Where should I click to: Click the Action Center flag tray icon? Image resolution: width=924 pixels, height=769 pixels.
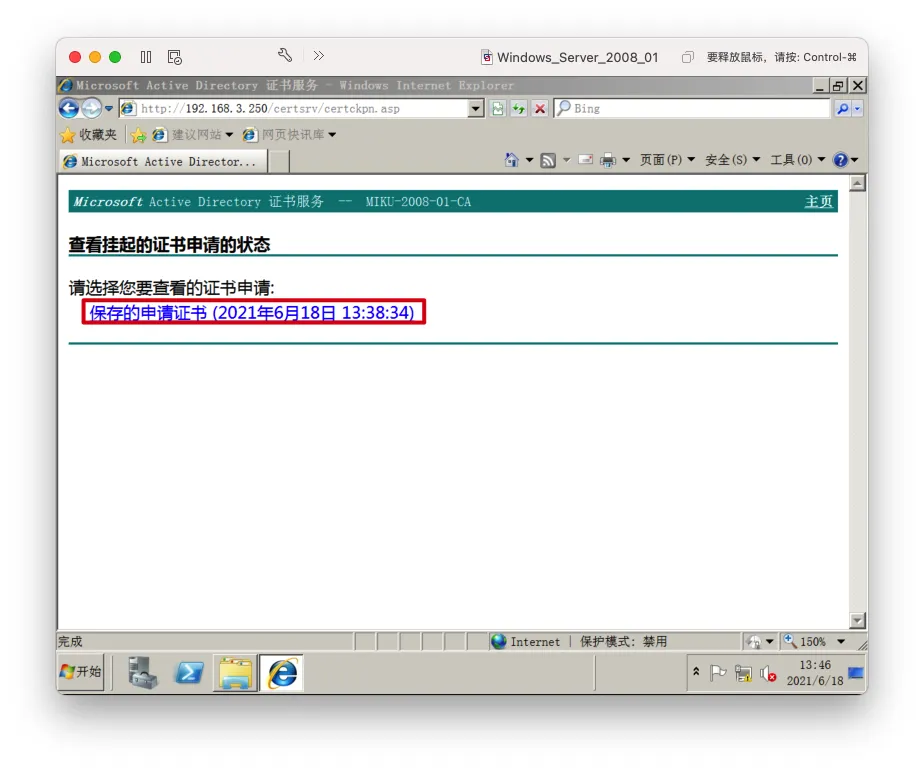pos(718,672)
